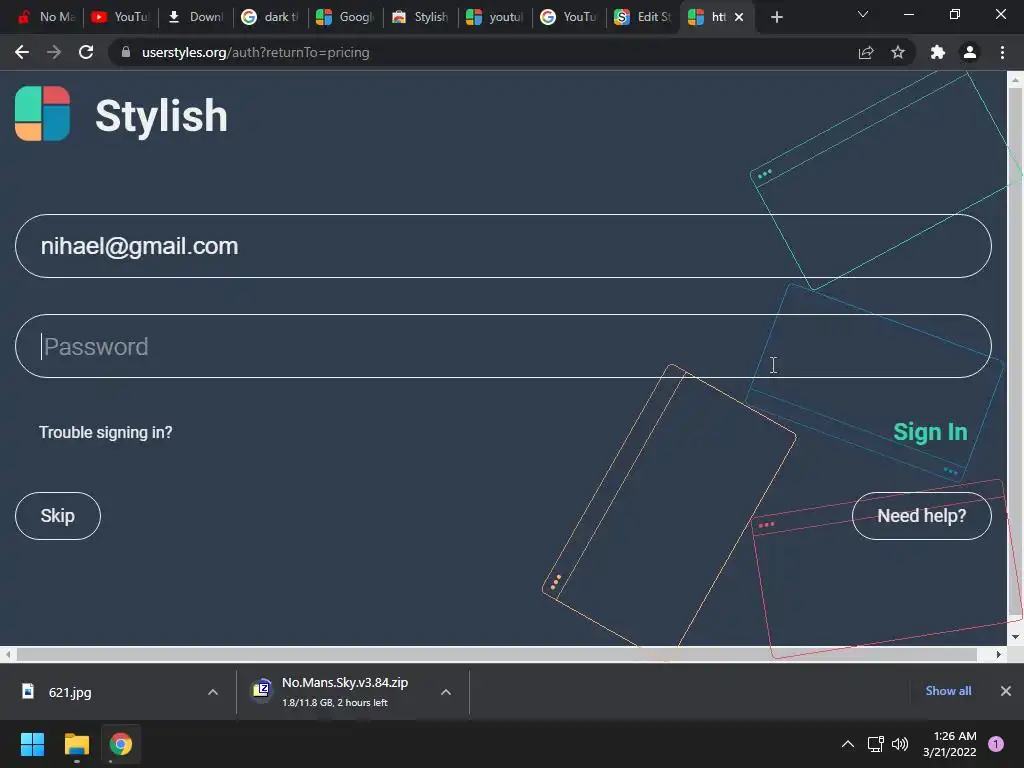The height and width of the screenshot is (768, 1024).
Task: Open Trouble signing in link
Action: click(x=106, y=432)
